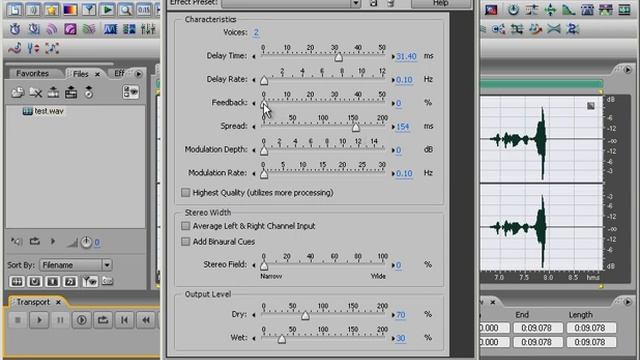
Task: Open the Sort By Filename dropdown
Action: tap(76, 265)
